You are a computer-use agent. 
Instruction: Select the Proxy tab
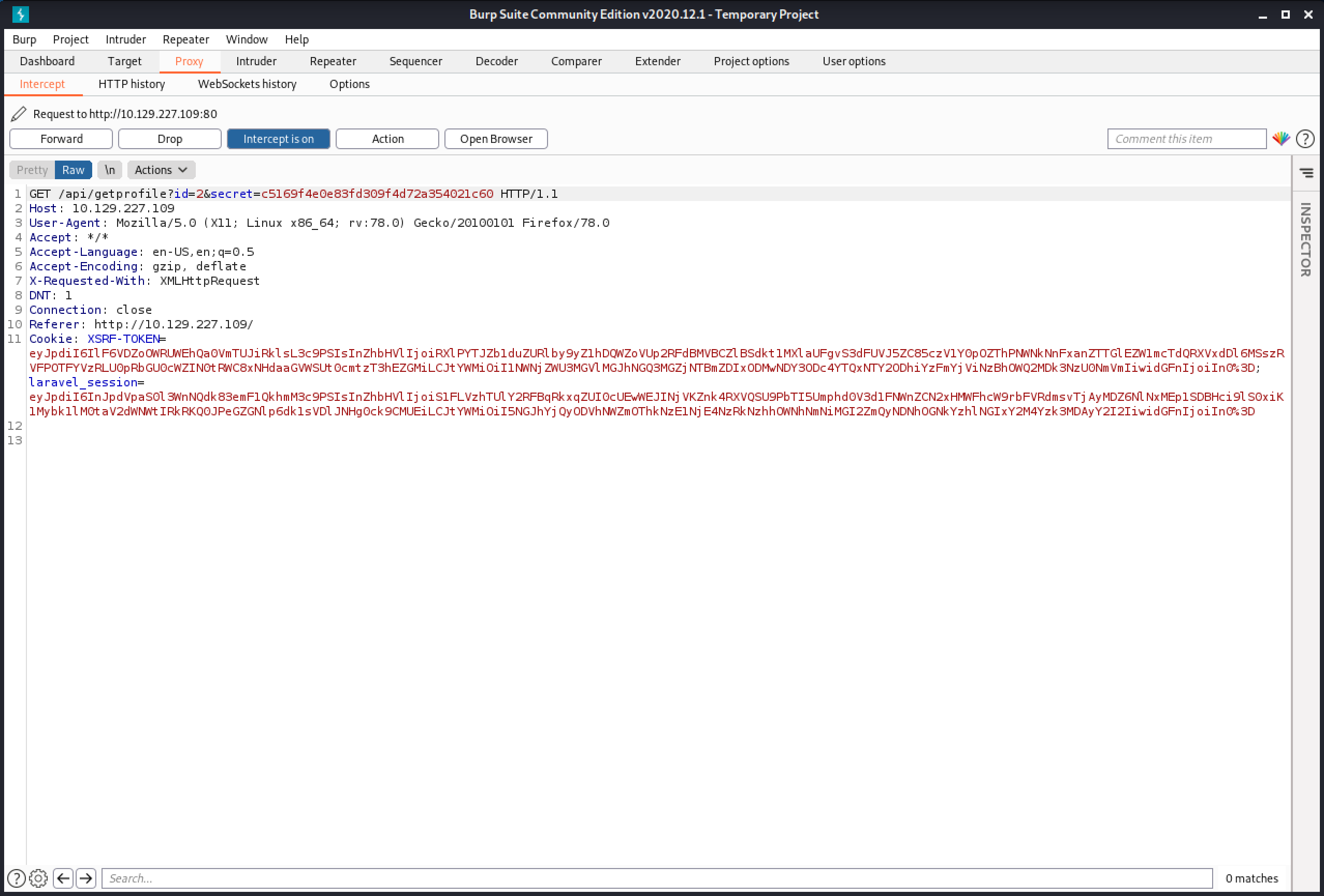pyautogui.click(x=189, y=61)
